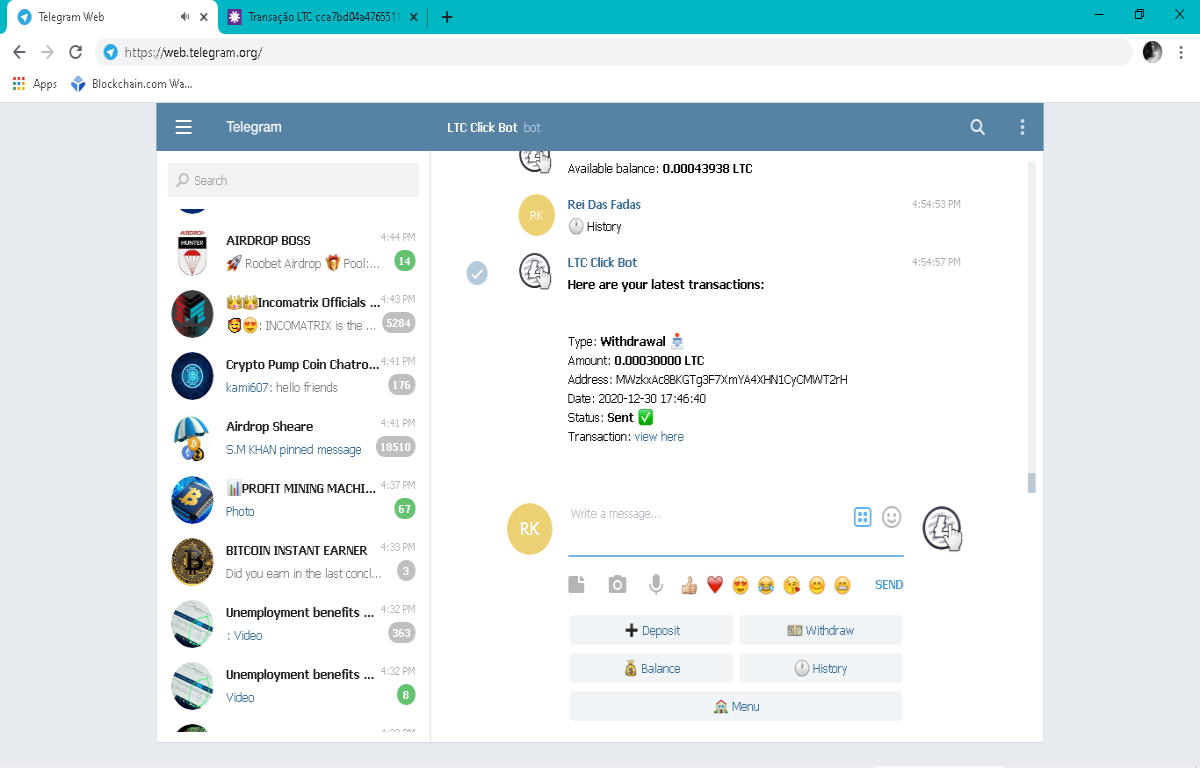Reload the page
The height and width of the screenshot is (768, 1200).
click(75, 52)
